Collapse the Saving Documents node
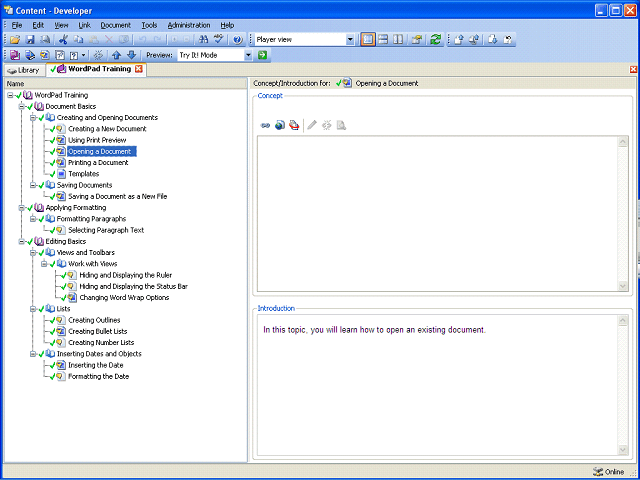This screenshot has height=480, width=640. [33, 185]
